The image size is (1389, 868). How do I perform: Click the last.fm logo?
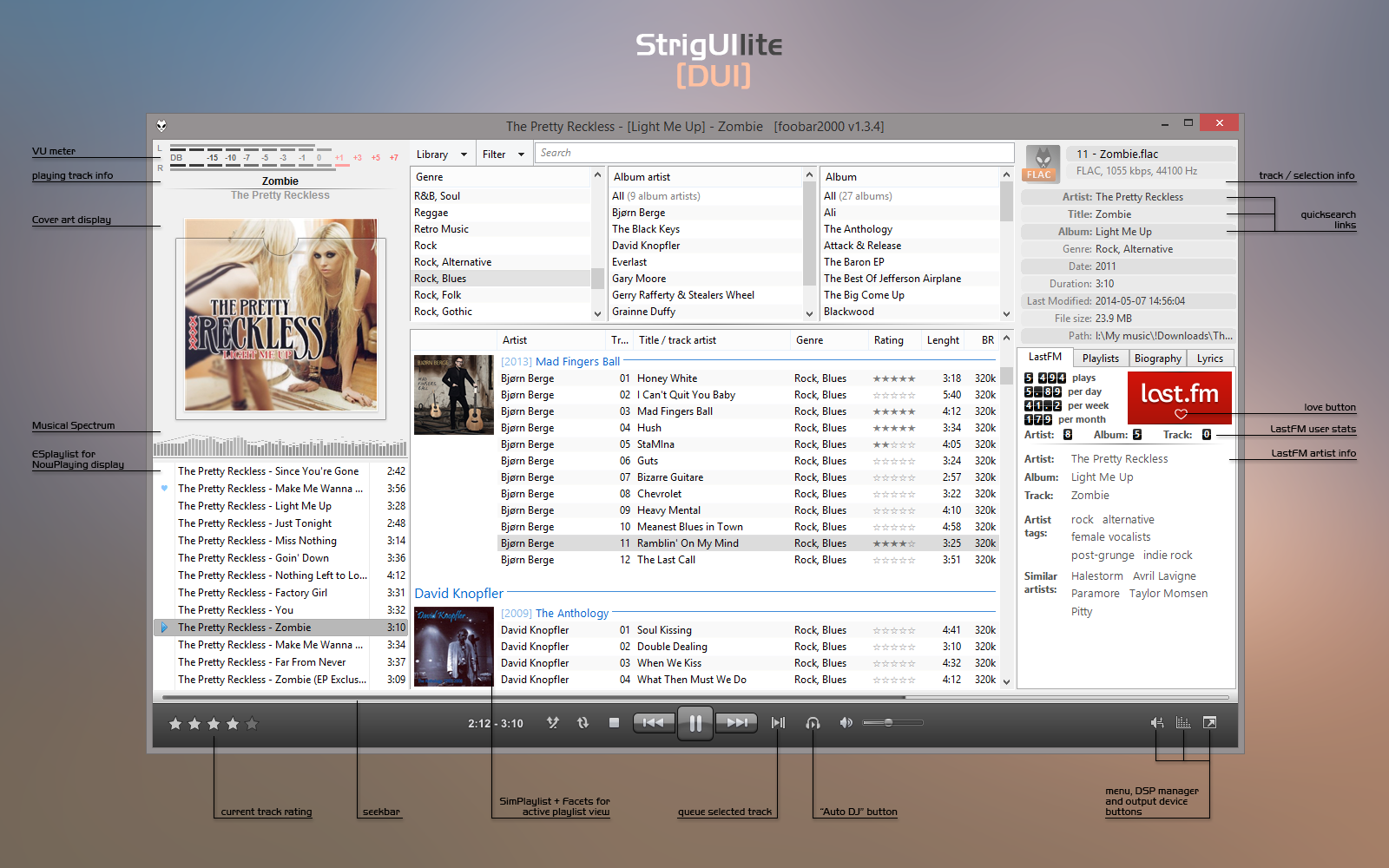click(1180, 398)
